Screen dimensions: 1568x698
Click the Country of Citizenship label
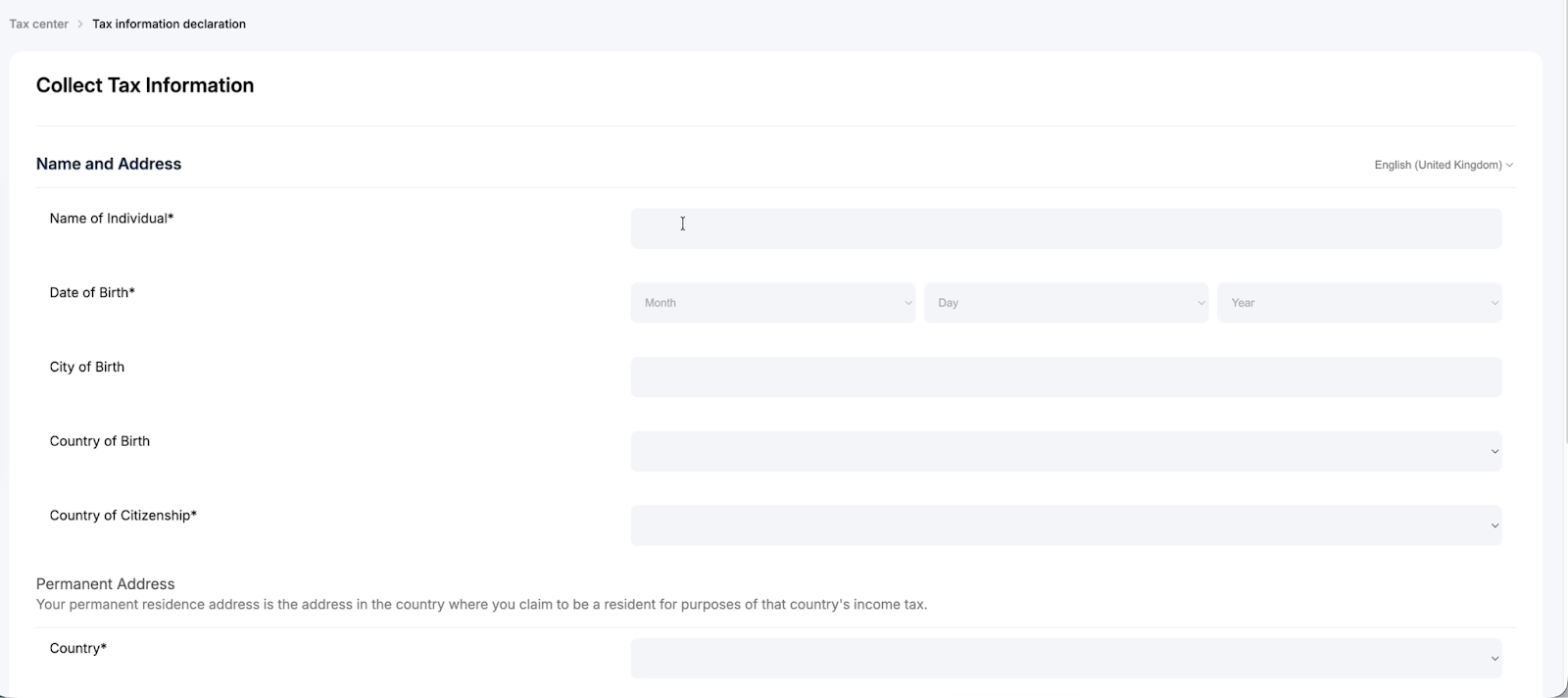[123, 516]
